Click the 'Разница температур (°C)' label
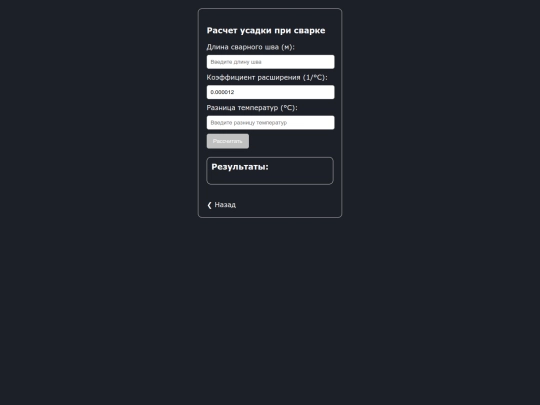Screen dimensions: 540x405 point(252,108)
